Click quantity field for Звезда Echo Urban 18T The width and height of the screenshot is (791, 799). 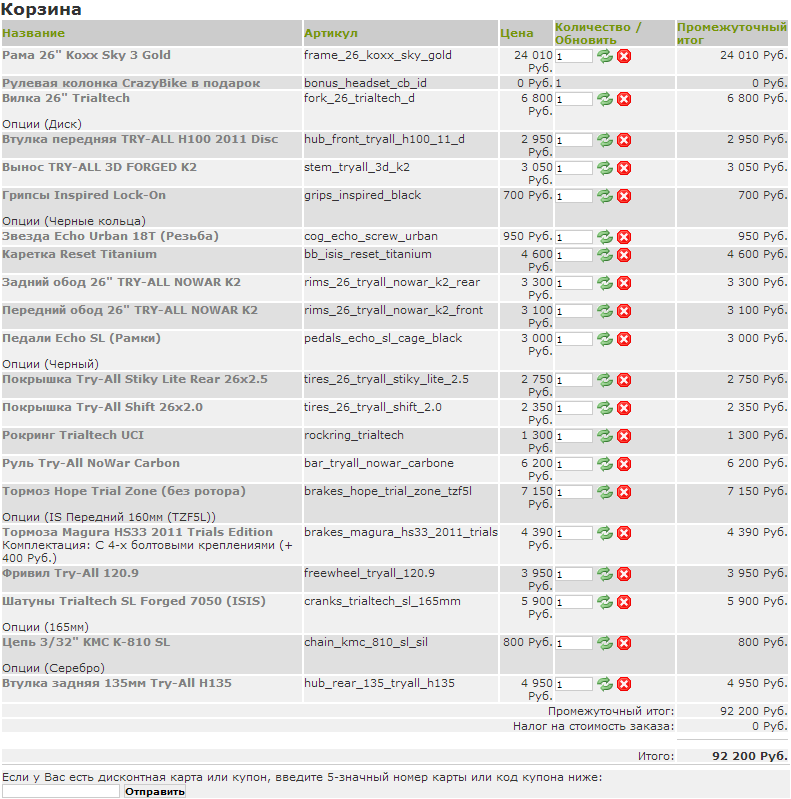pos(574,238)
